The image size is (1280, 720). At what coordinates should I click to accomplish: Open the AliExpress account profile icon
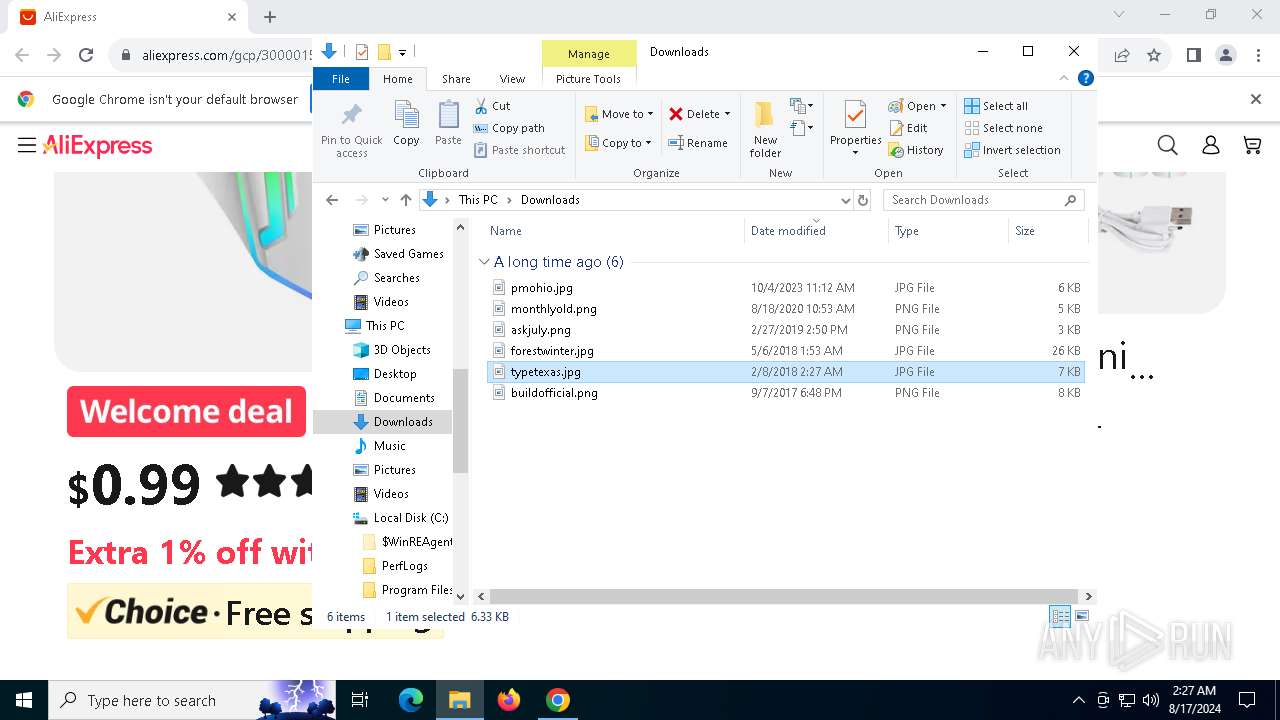tap(1210, 146)
